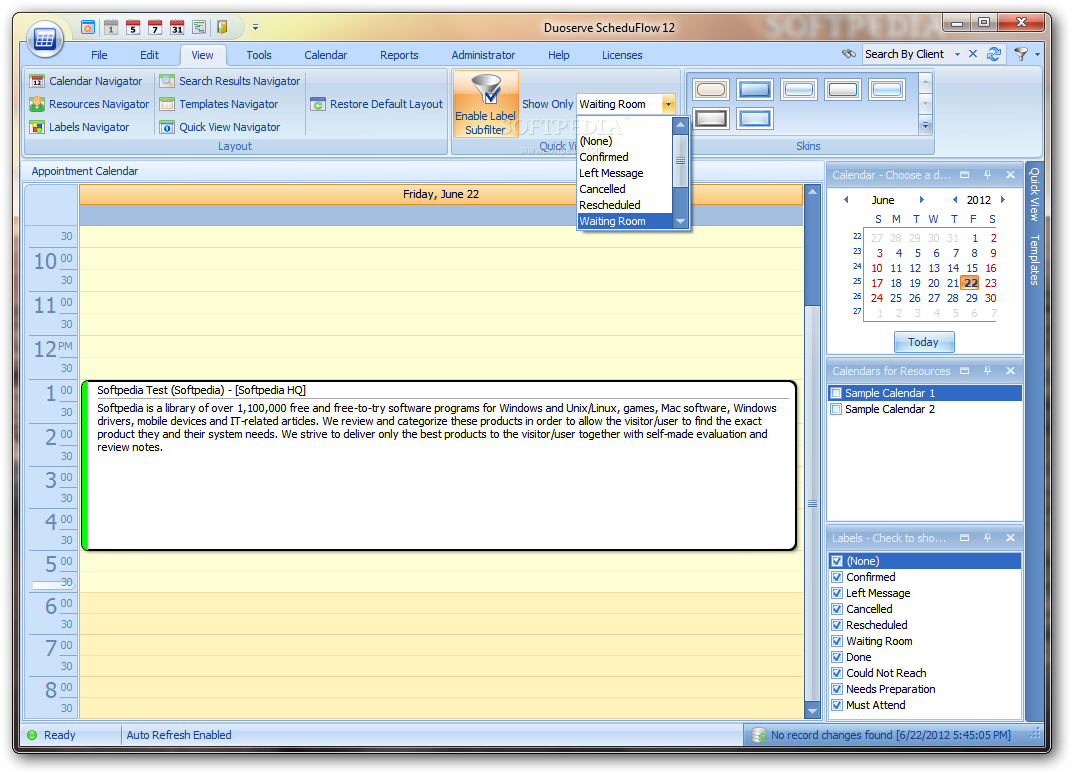
Task: Select the dark gray bordered skin swatch
Action: (x=711, y=118)
